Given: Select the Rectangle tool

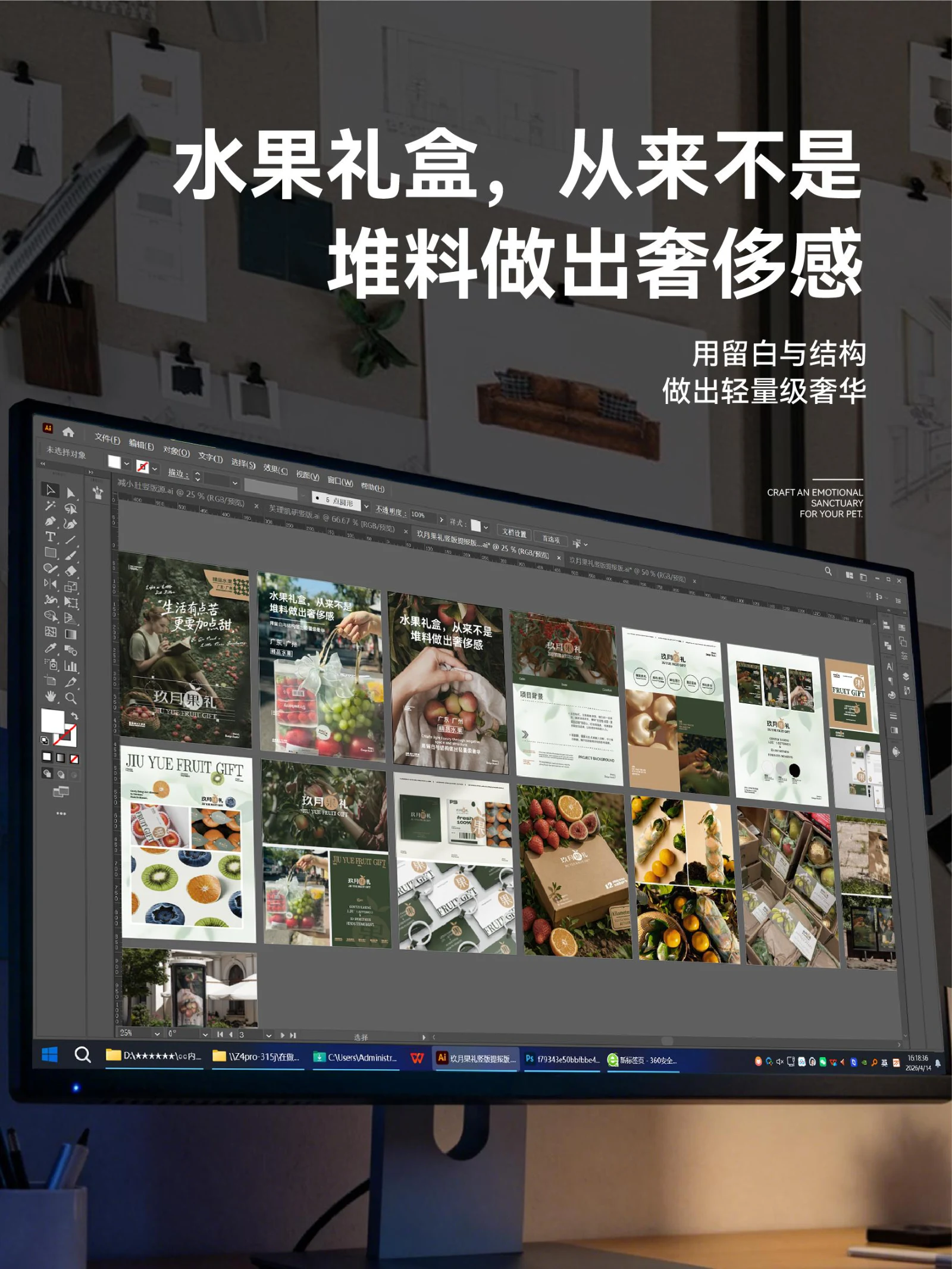Looking at the screenshot, I should tap(50, 552).
